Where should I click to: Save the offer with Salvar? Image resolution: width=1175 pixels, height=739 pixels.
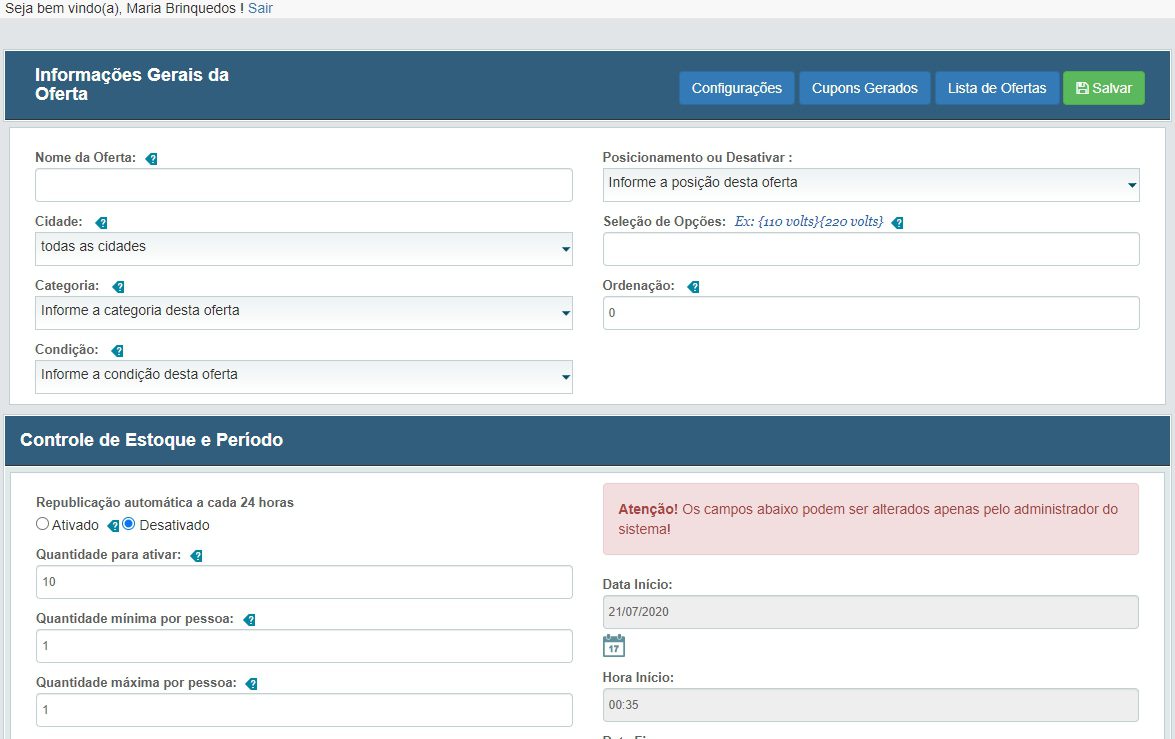tap(1104, 88)
